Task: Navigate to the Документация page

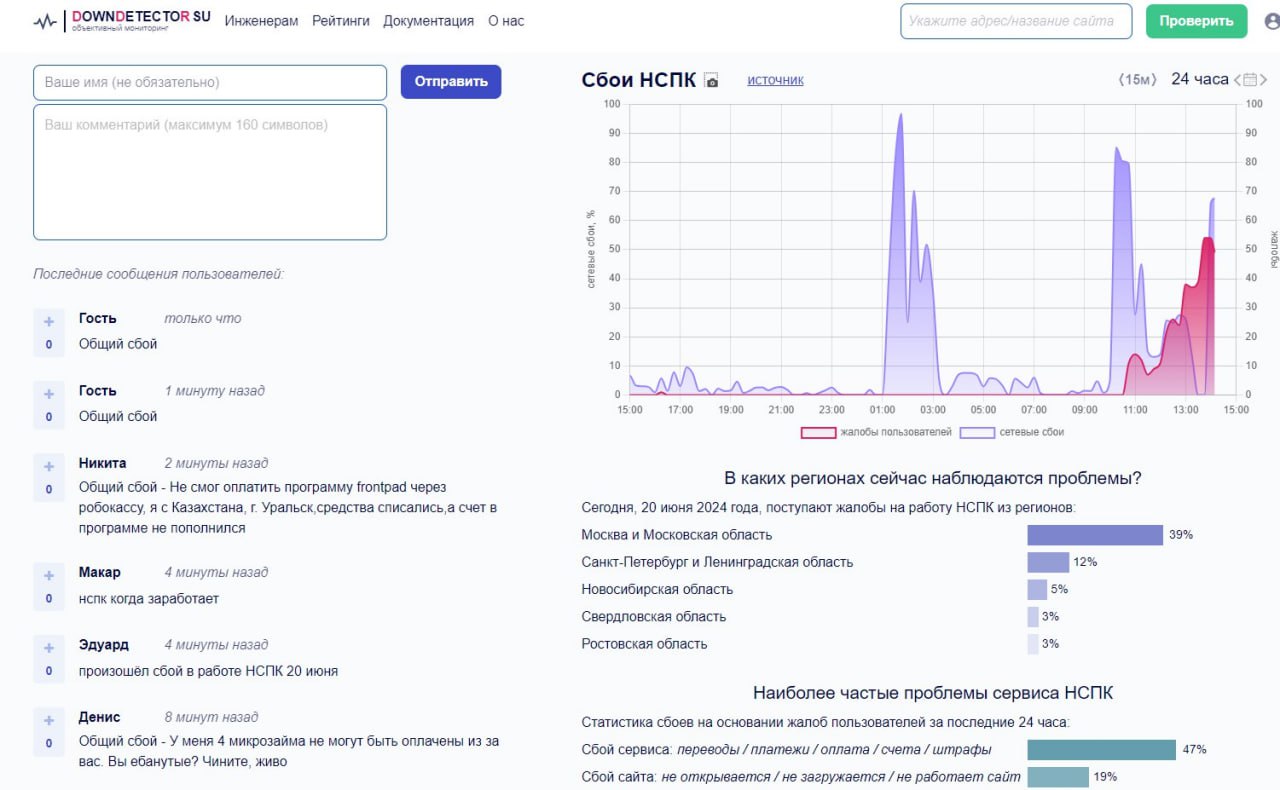Action: [x=428, y=21]
